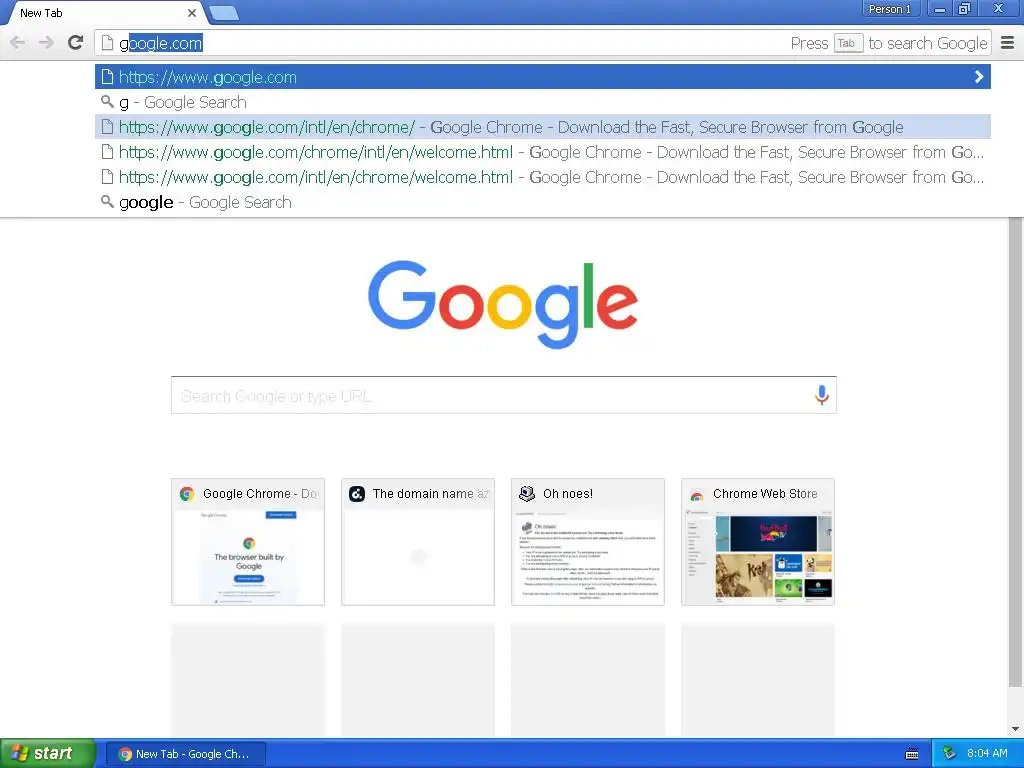The width and height of the screenshot is (1024, 768).
Task: Click the 8:04 AM clock
Action: (987, 753)
